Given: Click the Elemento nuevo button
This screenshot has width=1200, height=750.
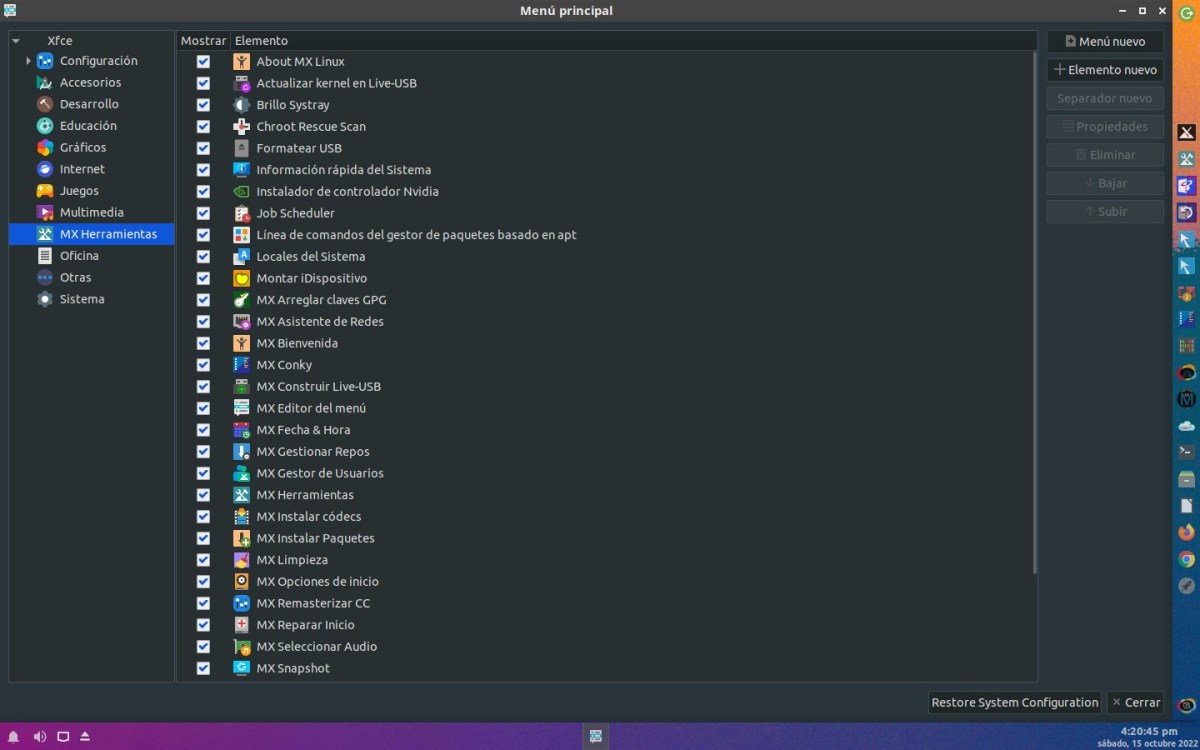Looking at the screenshot, I should click(x=1105, y=70).
